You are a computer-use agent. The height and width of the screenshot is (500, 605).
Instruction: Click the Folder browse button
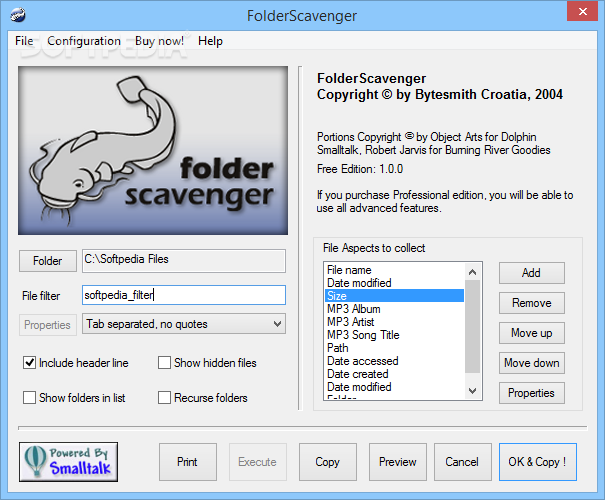48,261
